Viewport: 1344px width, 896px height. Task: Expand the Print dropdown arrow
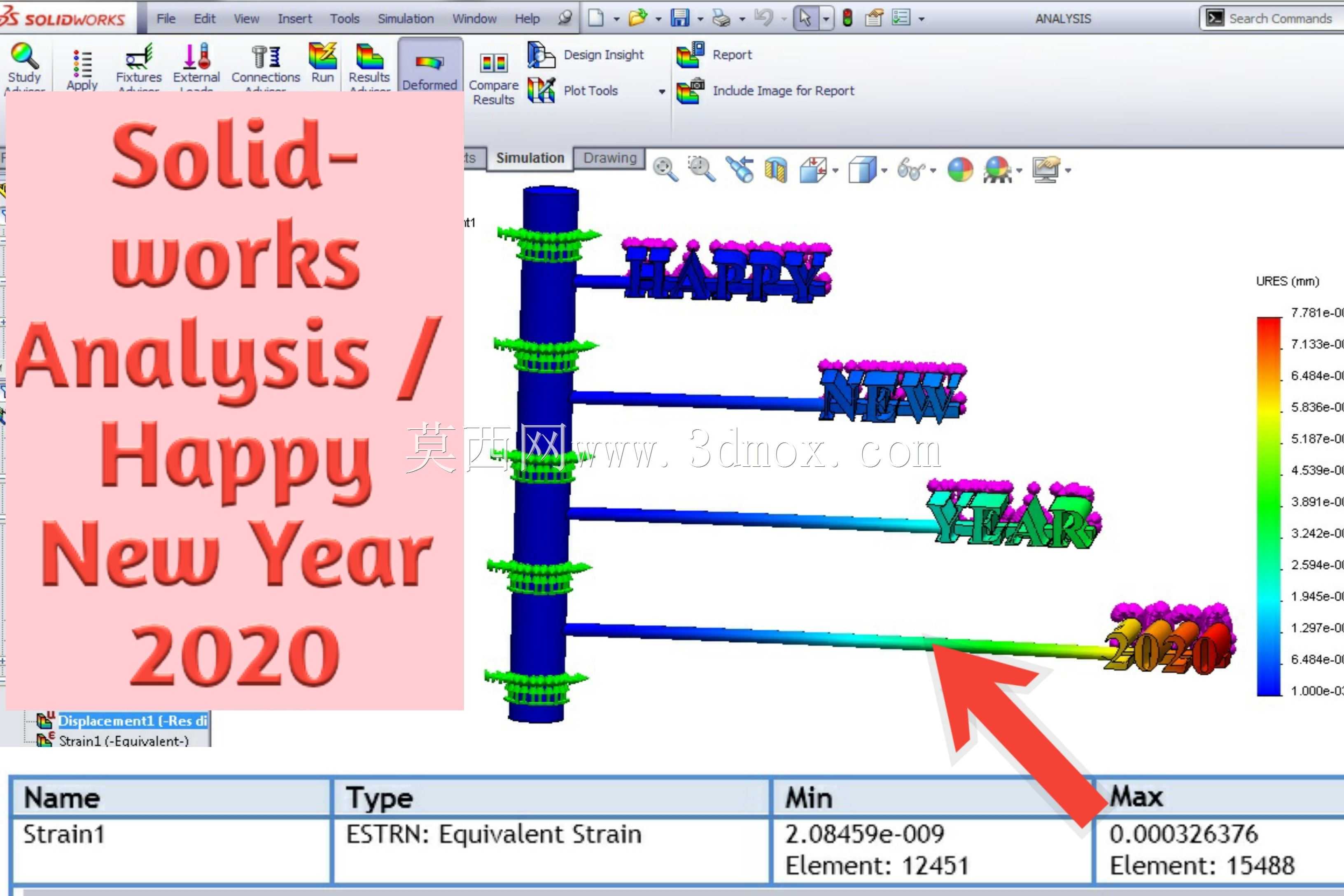click(x=742, y=19)
